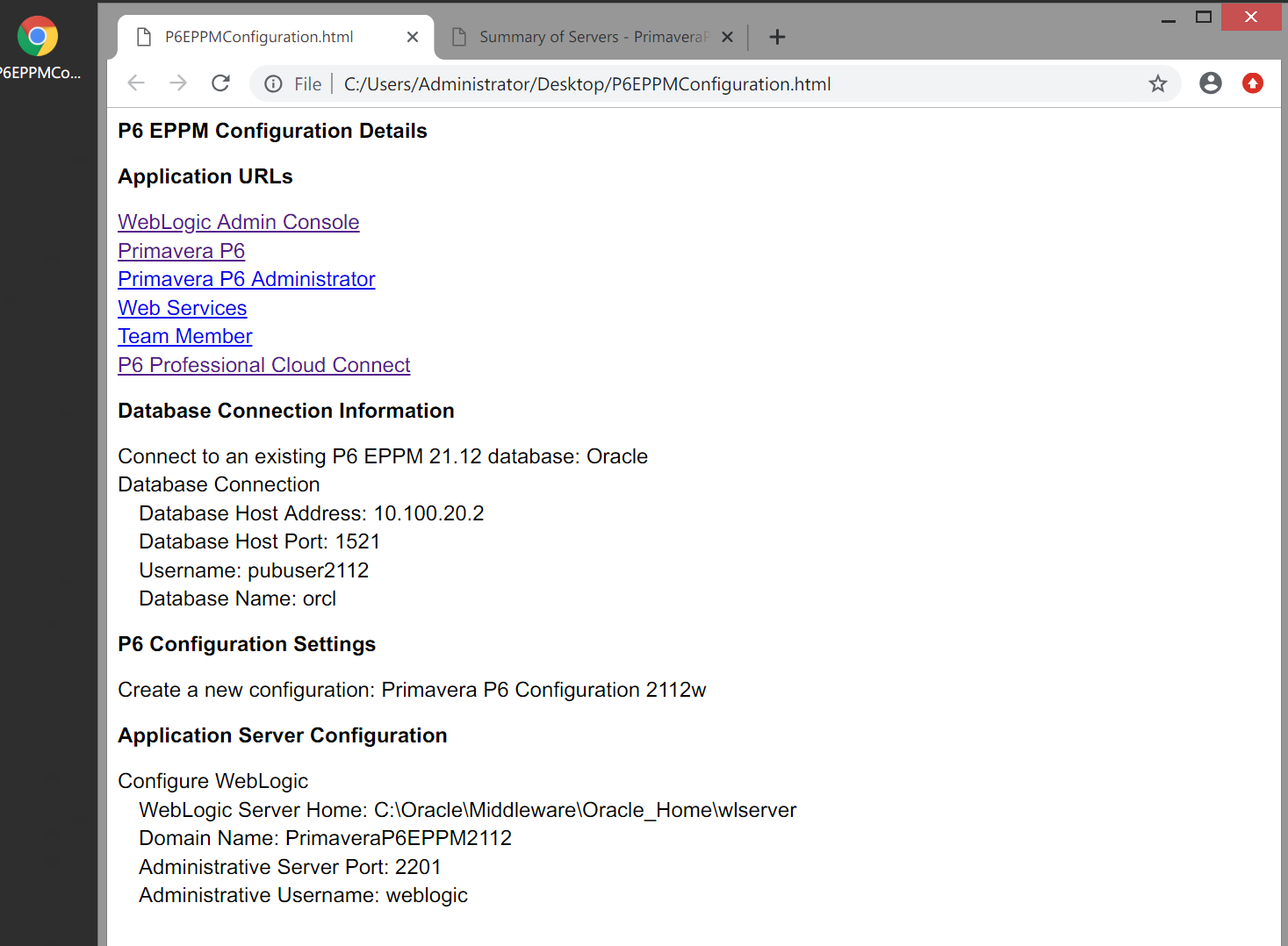Bookmark this page with the star icon
This screenshot has height=946, width=1288.
1158,84
